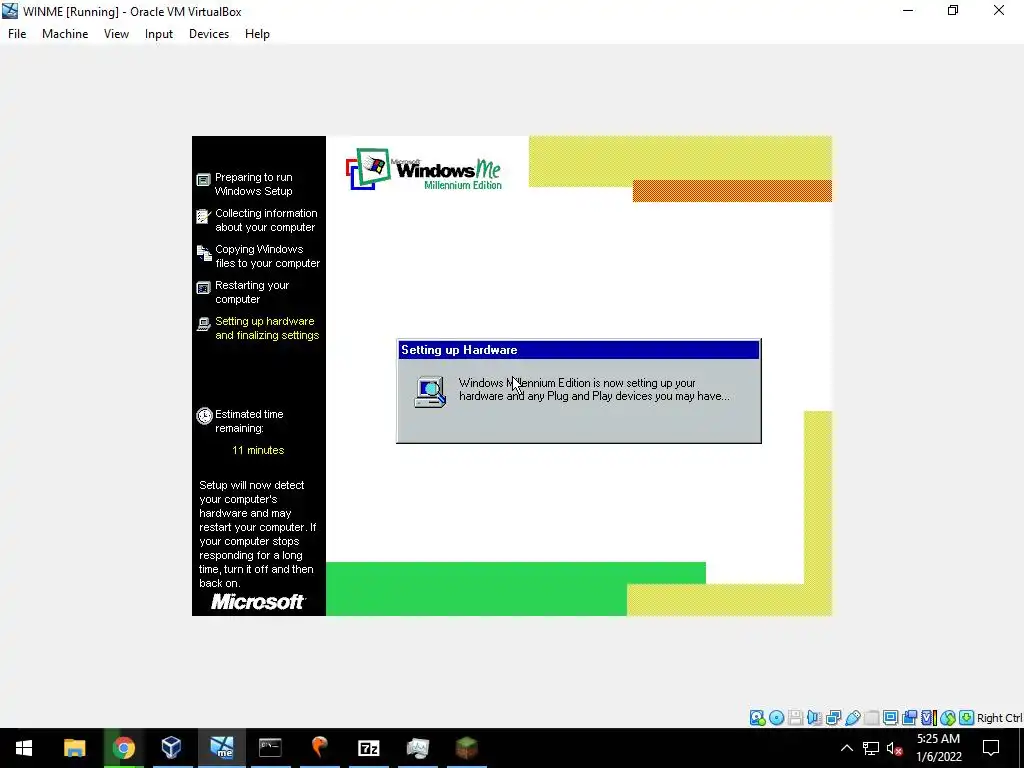
Task: Click 'Collecting information about your computer' step
Action: (266, 220)
